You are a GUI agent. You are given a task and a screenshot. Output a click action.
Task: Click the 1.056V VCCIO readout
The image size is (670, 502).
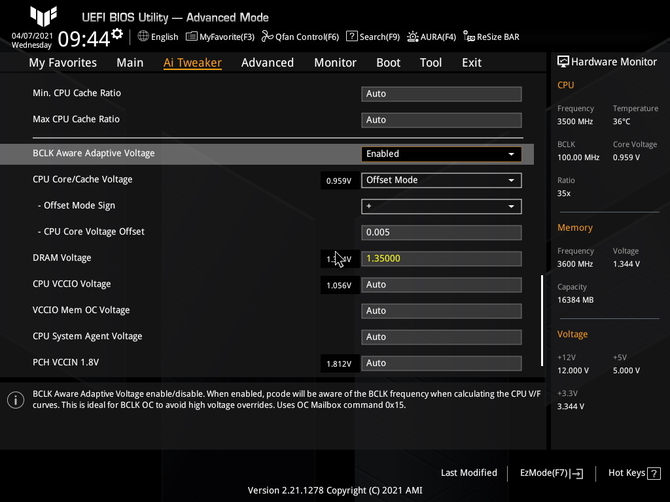click(x=339, y=285)
